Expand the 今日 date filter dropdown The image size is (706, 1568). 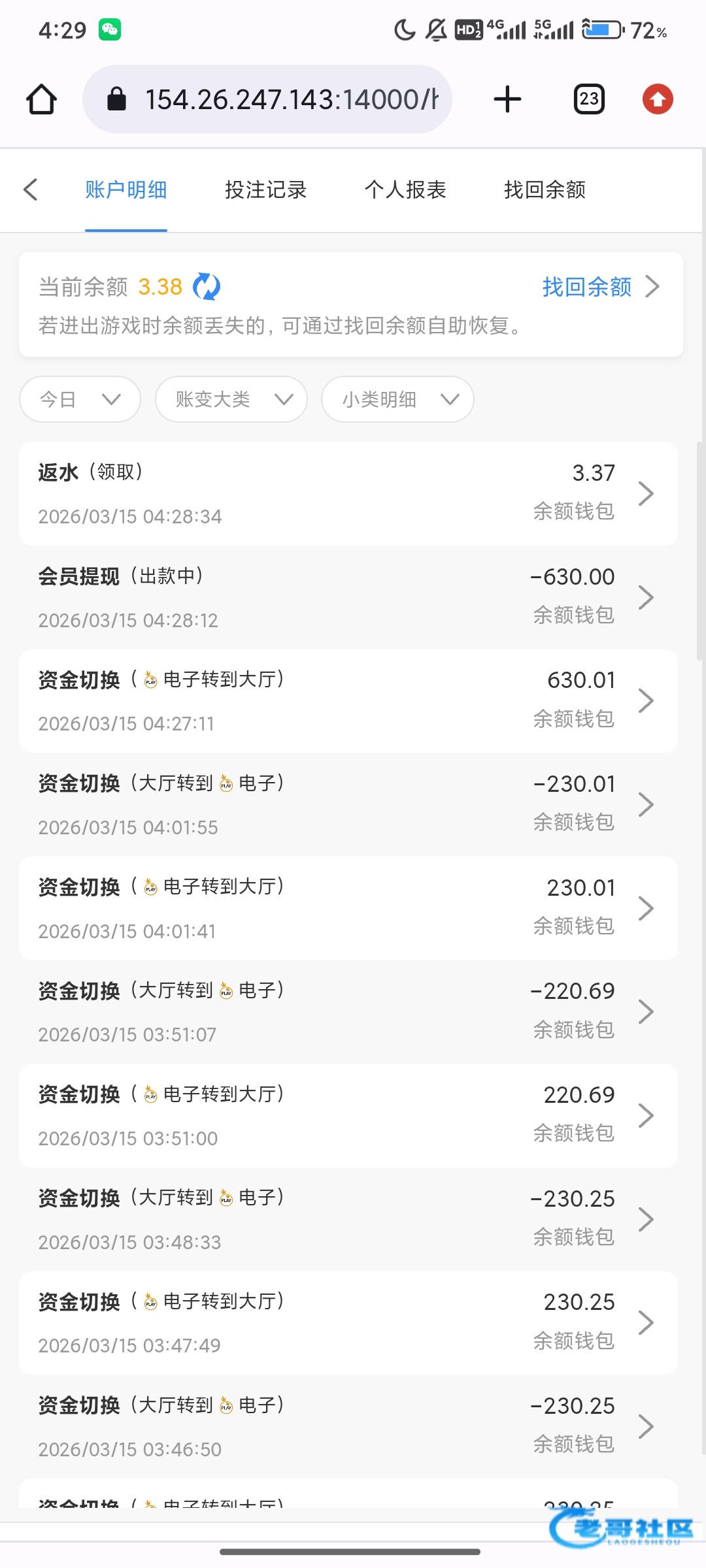click(80, 399)
